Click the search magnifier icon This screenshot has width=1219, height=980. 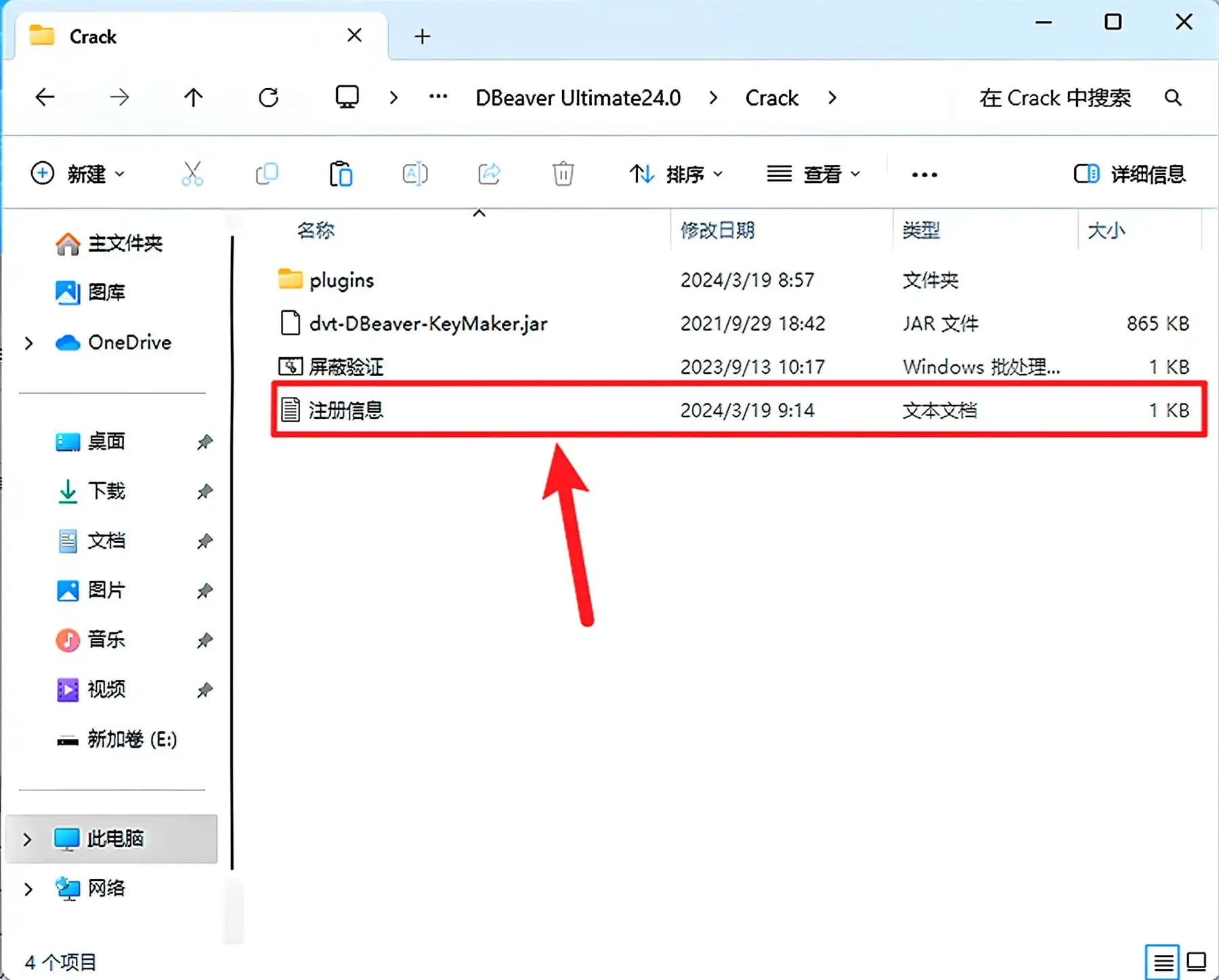pos(1173,98)
